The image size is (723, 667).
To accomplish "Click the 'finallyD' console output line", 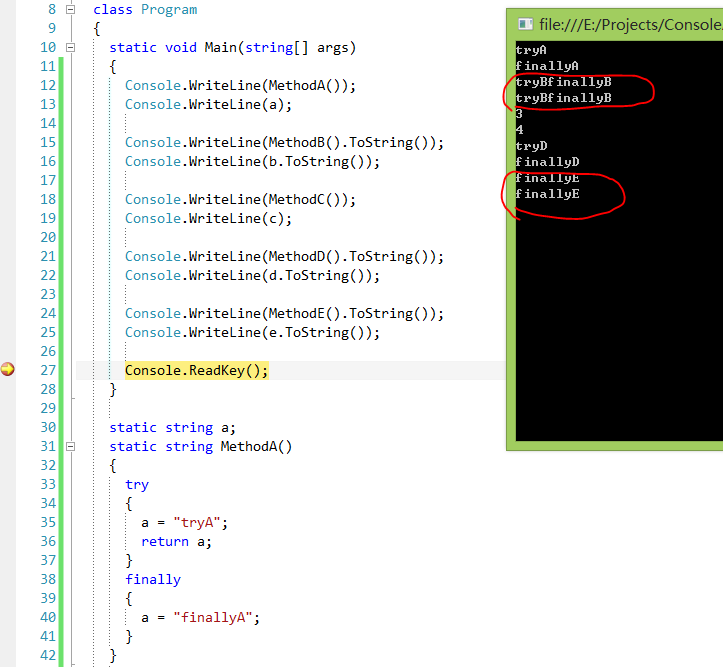I will [547, 162].
